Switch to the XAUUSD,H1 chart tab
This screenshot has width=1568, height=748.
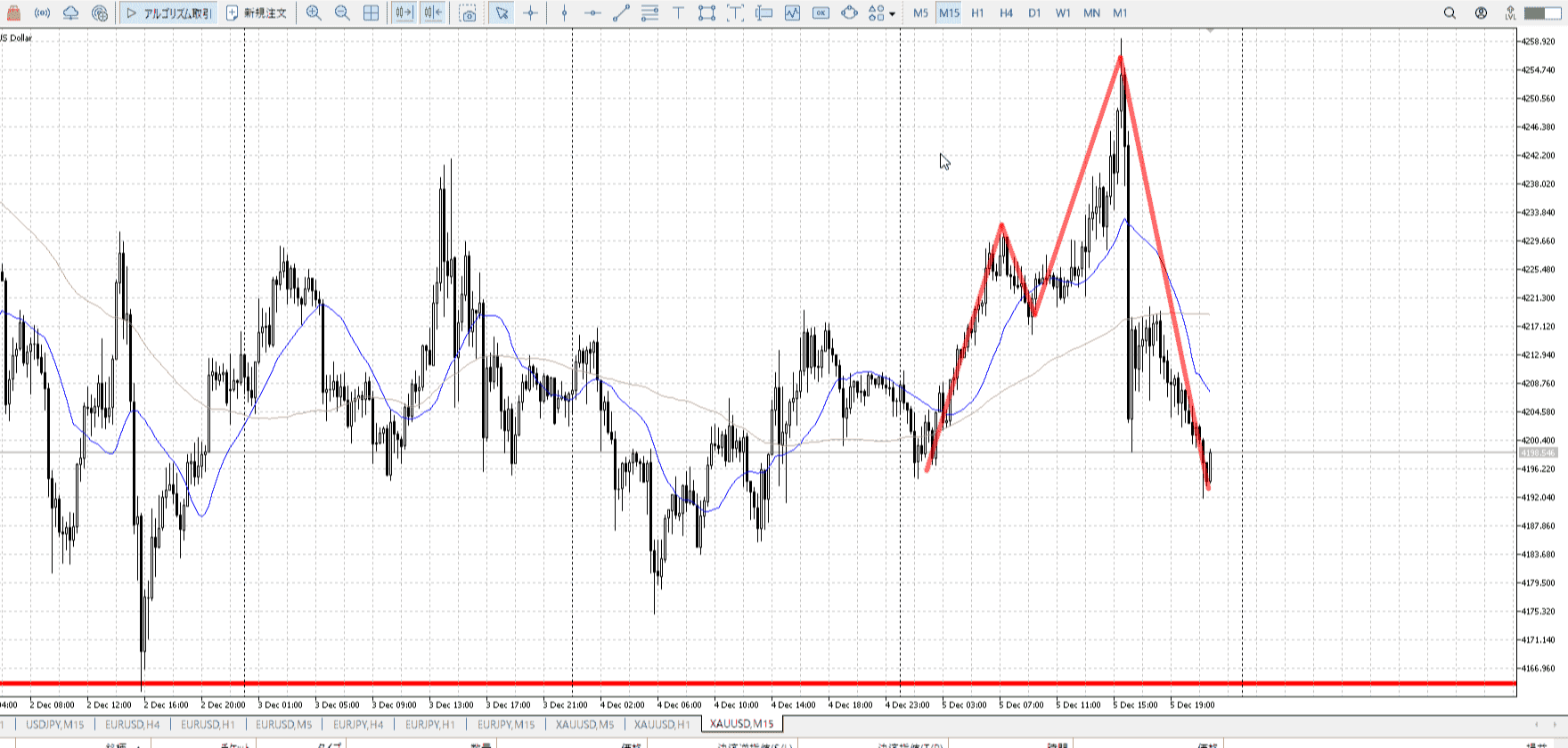pyautogui.click(x=662, y=724)
